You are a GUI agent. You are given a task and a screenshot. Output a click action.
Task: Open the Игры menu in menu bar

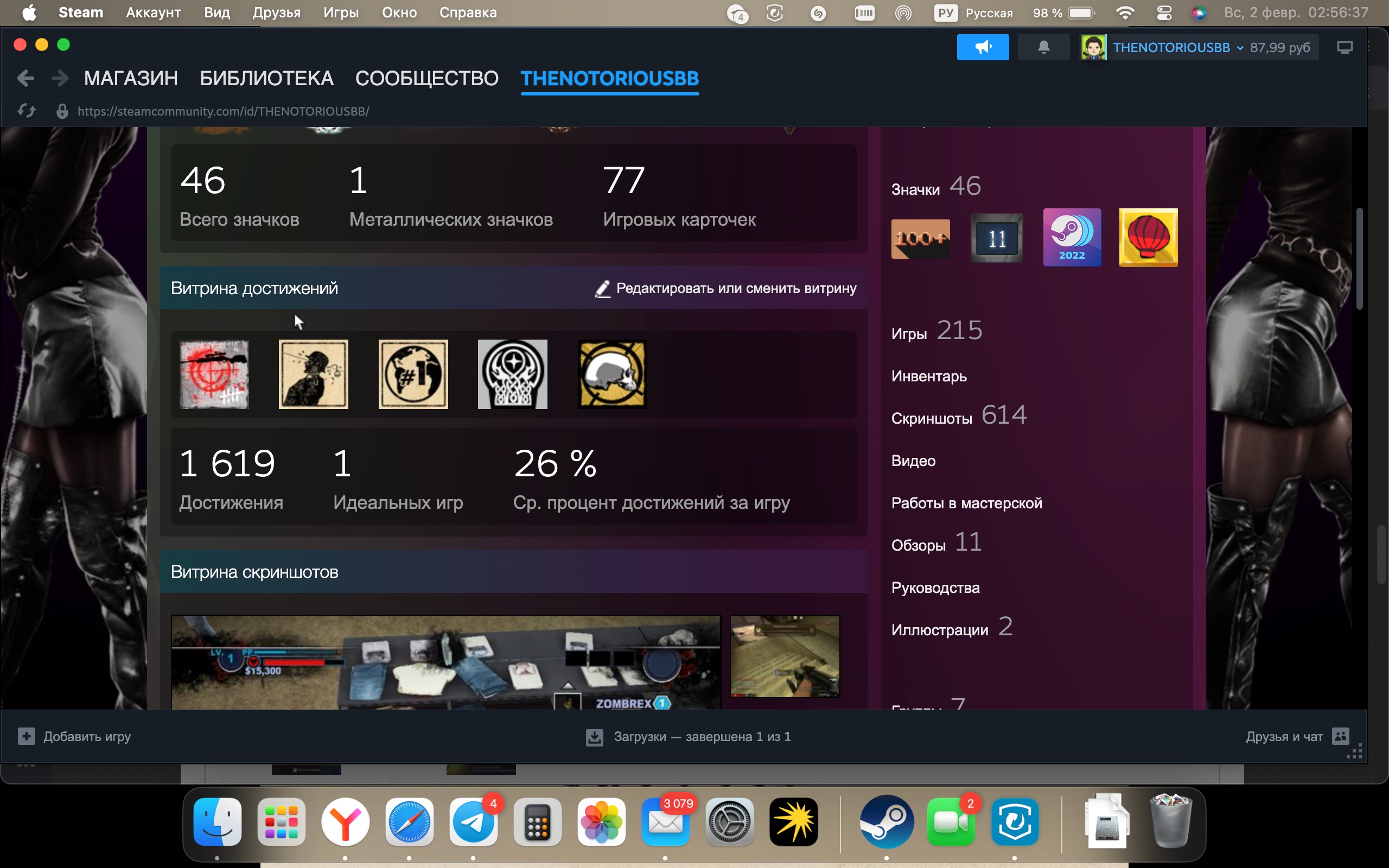point(341,12)
